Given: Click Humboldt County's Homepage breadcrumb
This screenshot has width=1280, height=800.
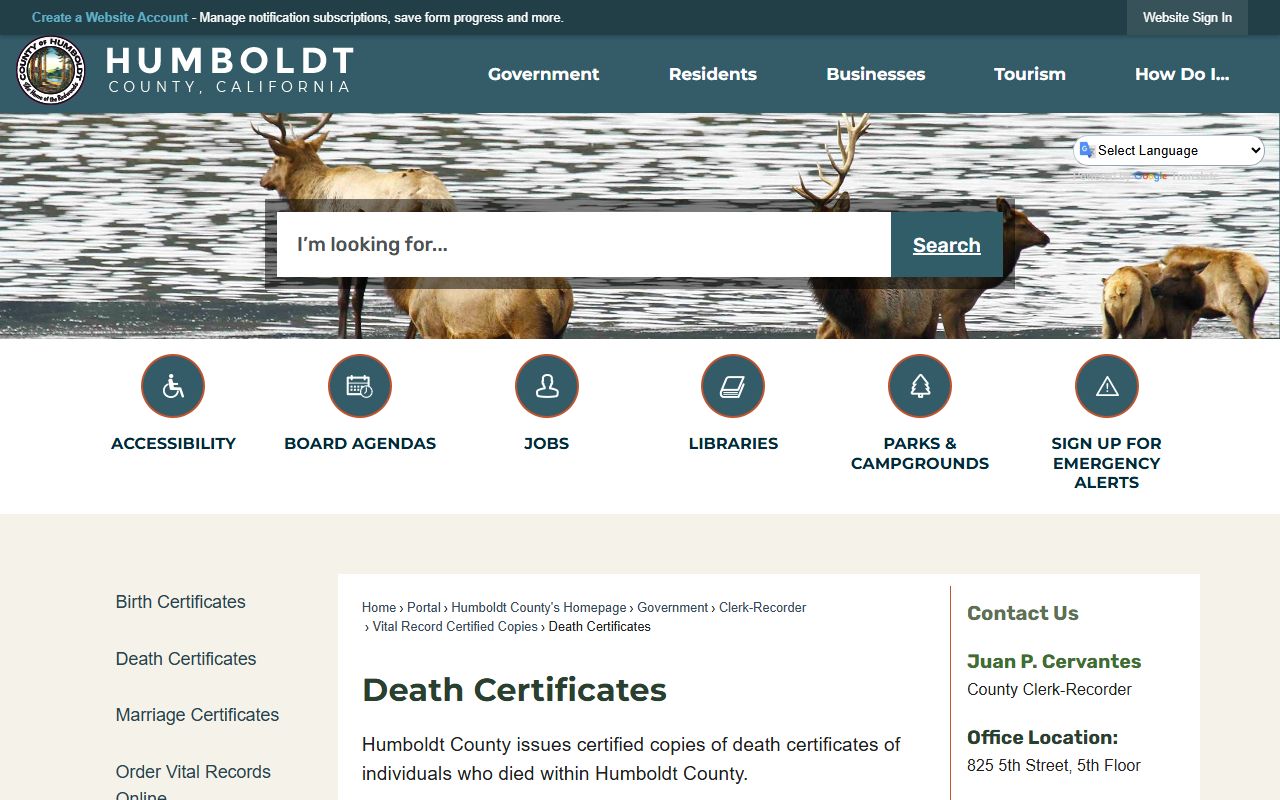Looking at the screenshot, I should [x=539, y=608].
